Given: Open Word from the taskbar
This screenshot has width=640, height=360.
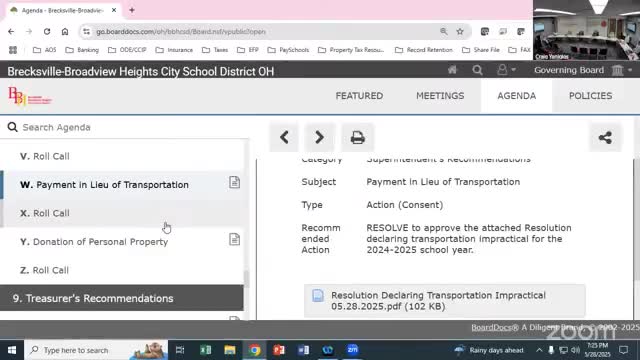Looking at the screenshot, I should [x=304, y=350].
